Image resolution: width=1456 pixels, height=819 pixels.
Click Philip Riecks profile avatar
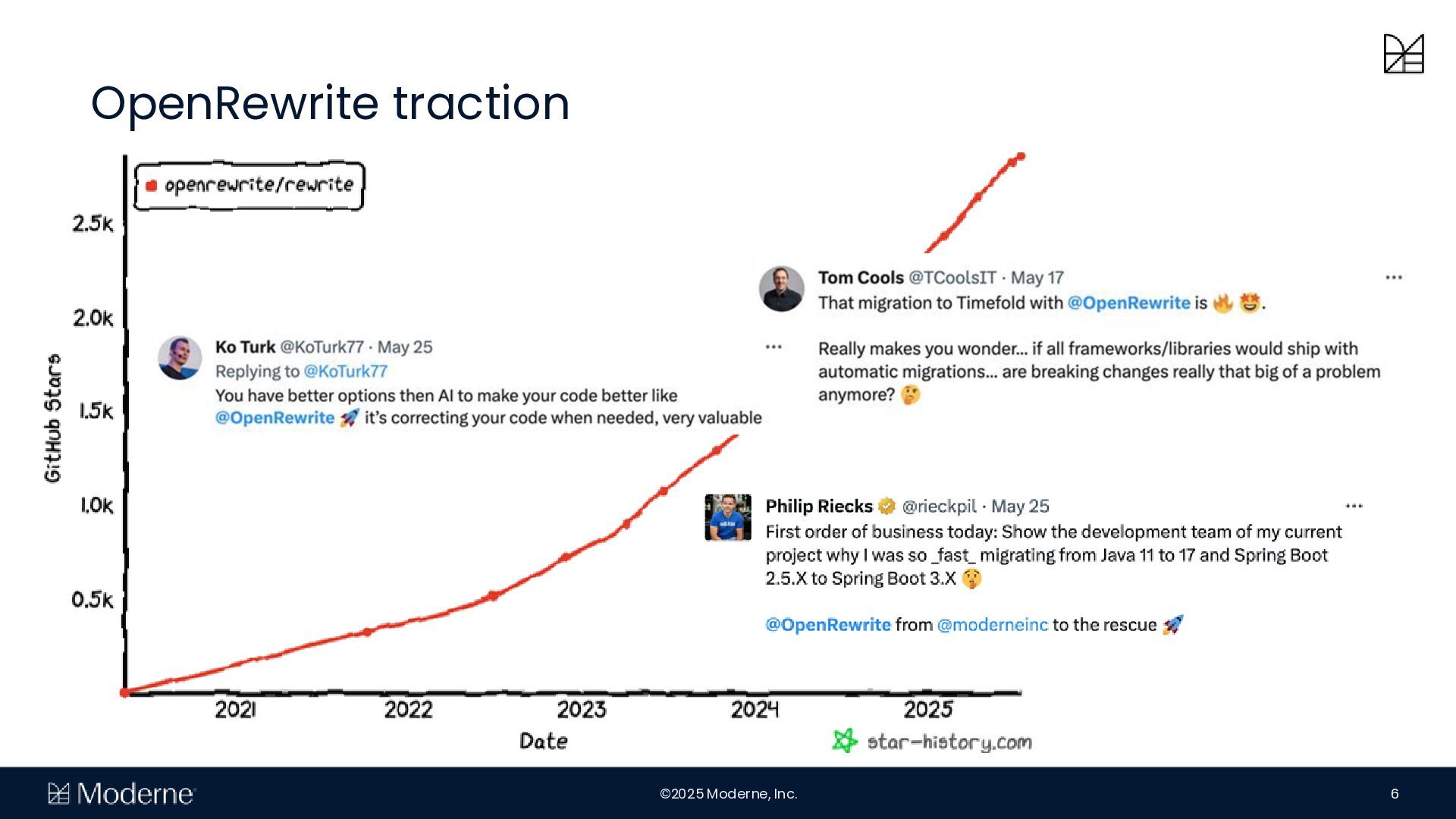(728, 517)
